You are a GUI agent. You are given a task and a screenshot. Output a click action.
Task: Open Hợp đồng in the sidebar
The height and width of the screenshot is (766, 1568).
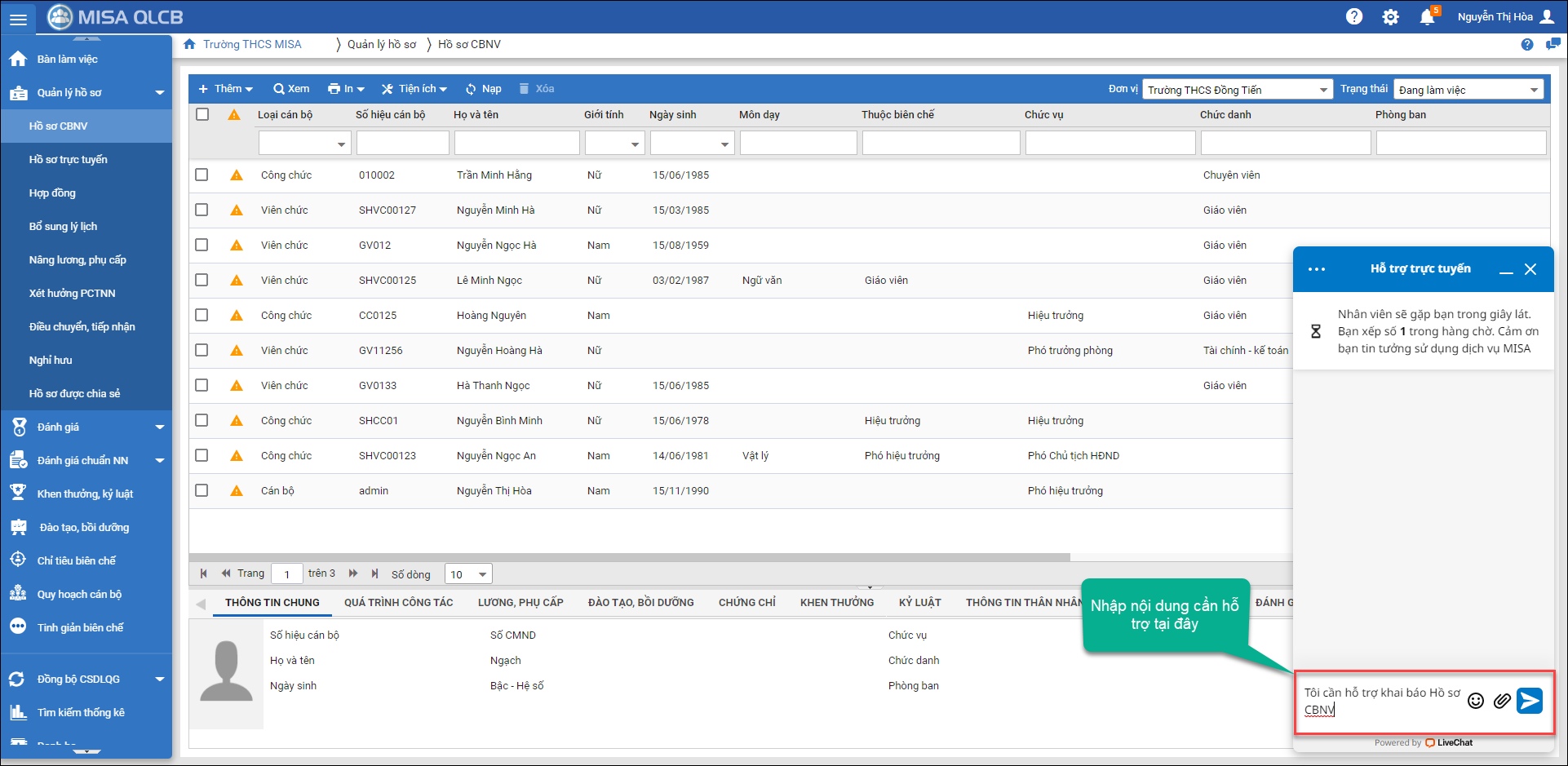click(52, 193)
